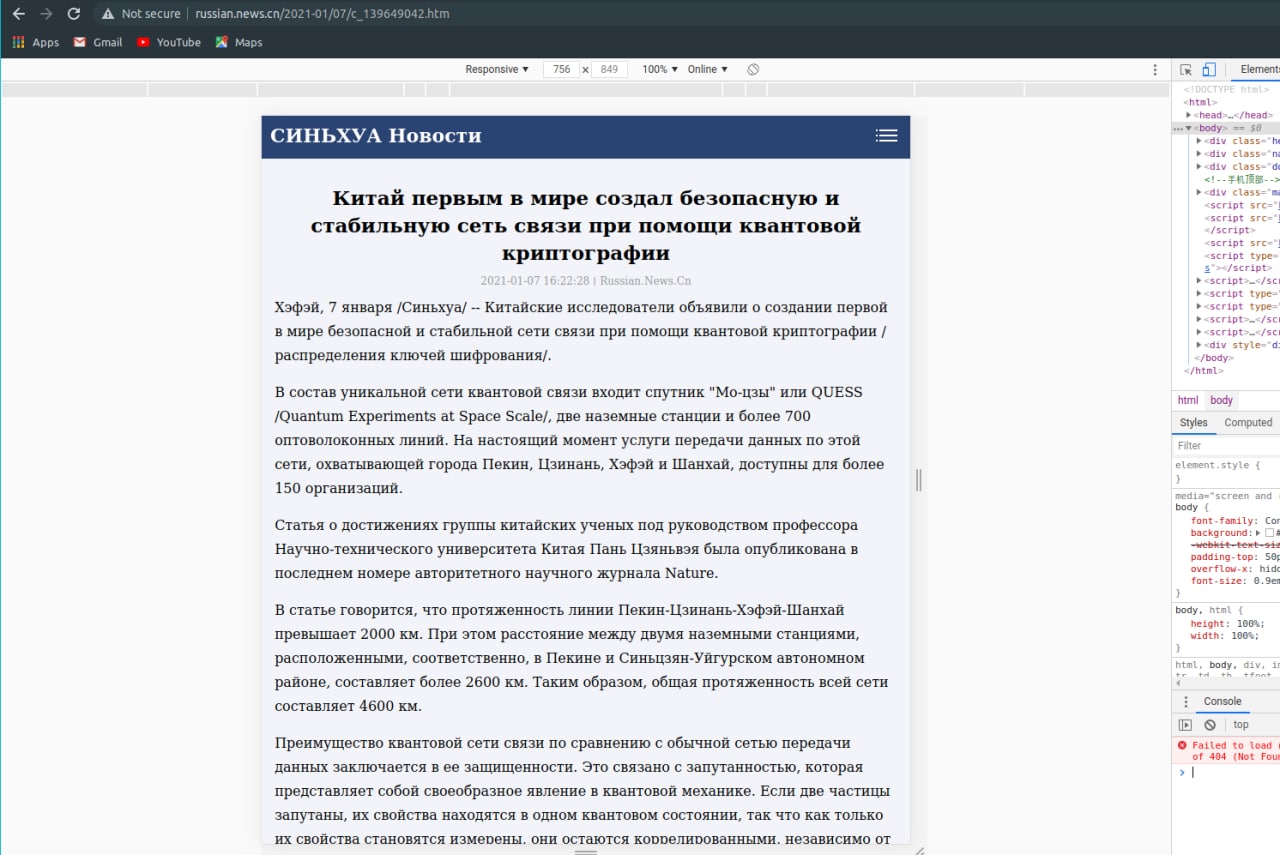This screenshot has height=855, width=1280.
Task: Click the styles pane scroll-left arrow
Action: [x=1178, y=684]
